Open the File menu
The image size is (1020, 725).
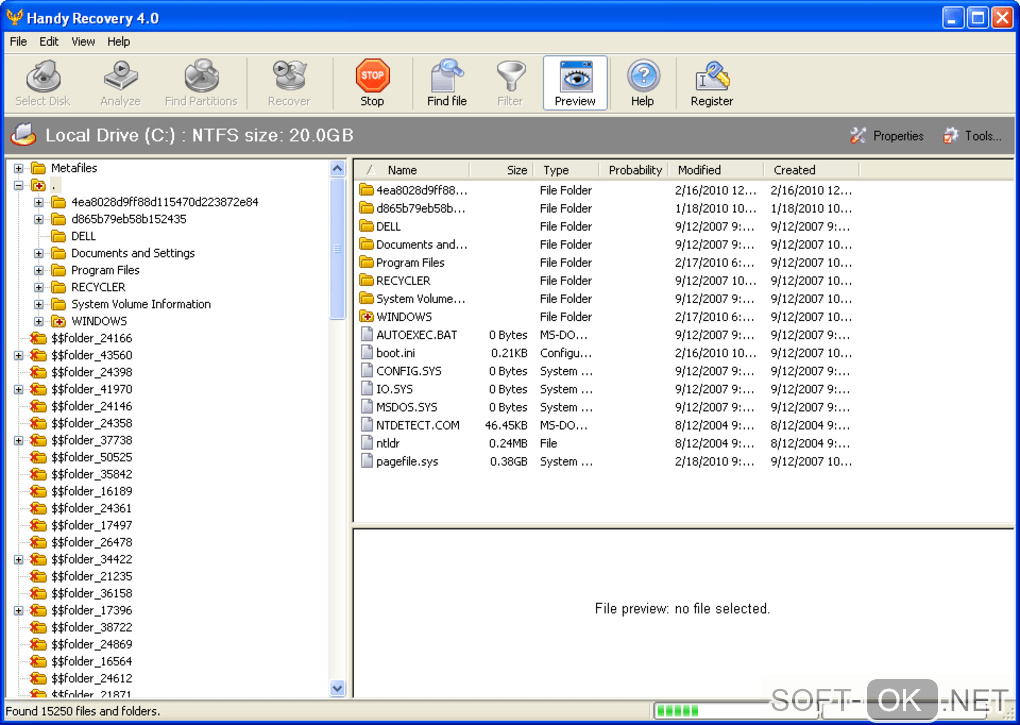18,42
